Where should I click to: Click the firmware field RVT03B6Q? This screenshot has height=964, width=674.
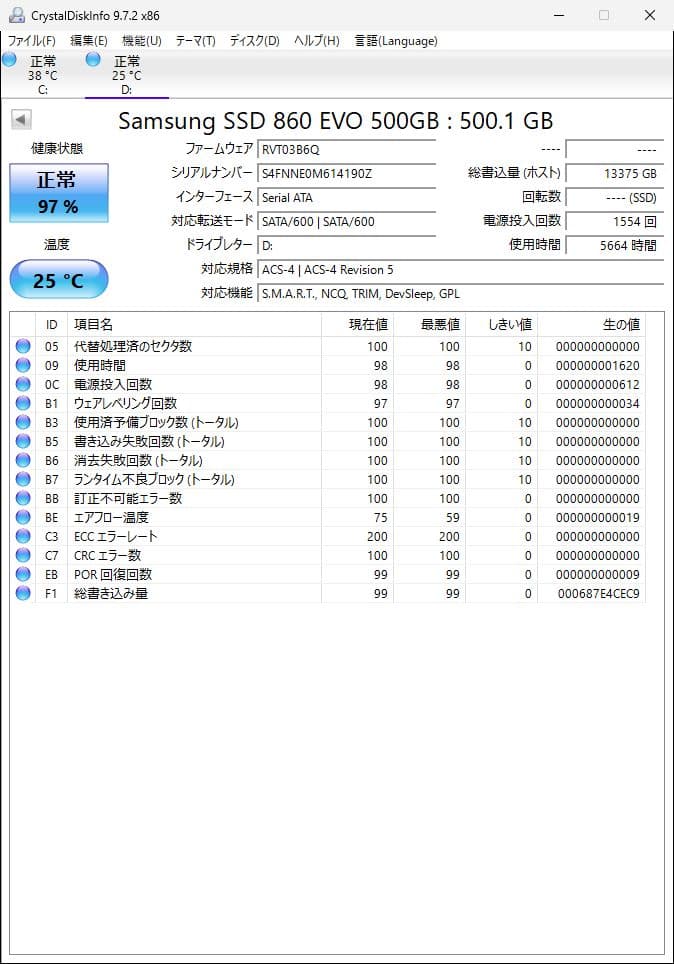(x=346, y=149)
